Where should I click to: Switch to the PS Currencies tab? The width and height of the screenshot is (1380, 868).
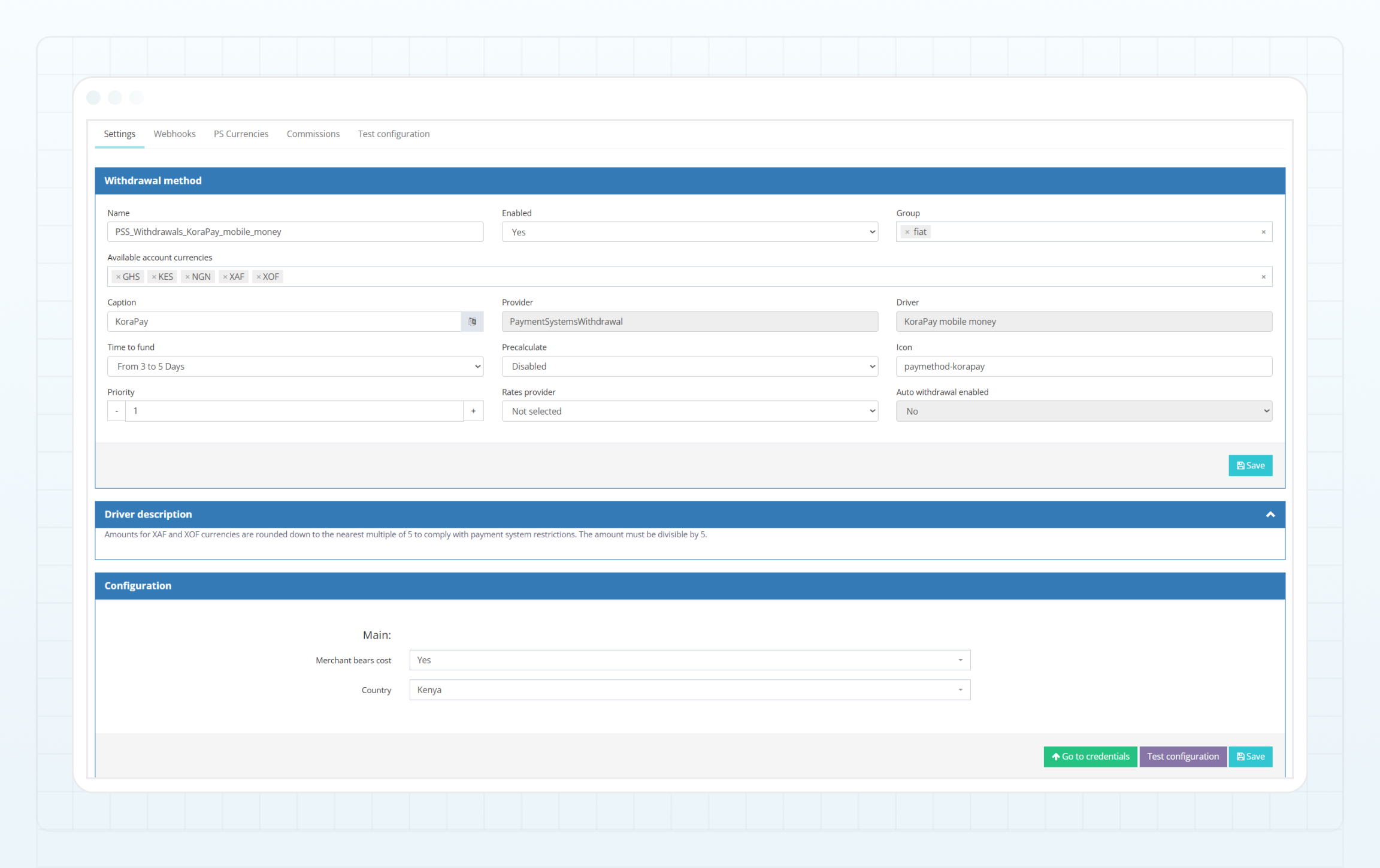click(241, 134)
